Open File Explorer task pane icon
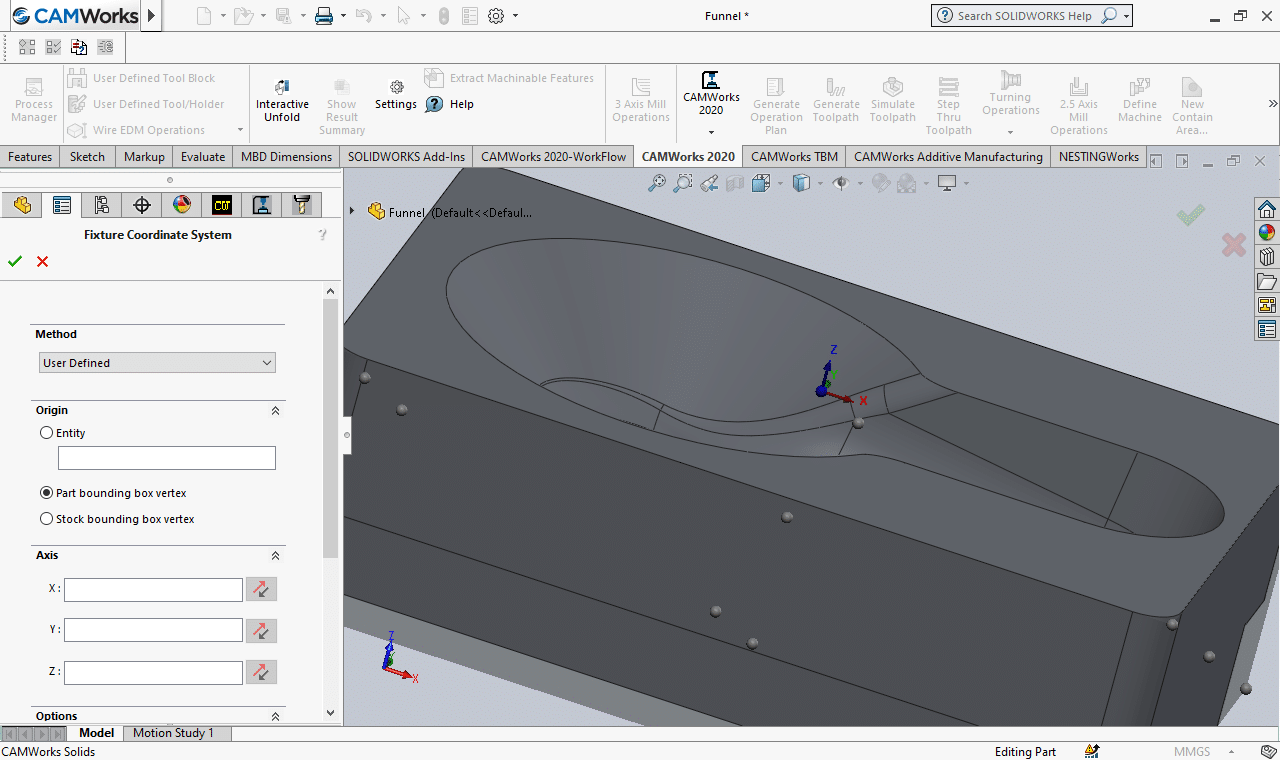This screenshot has height=760, width=1280. [x=1267, y=281]
